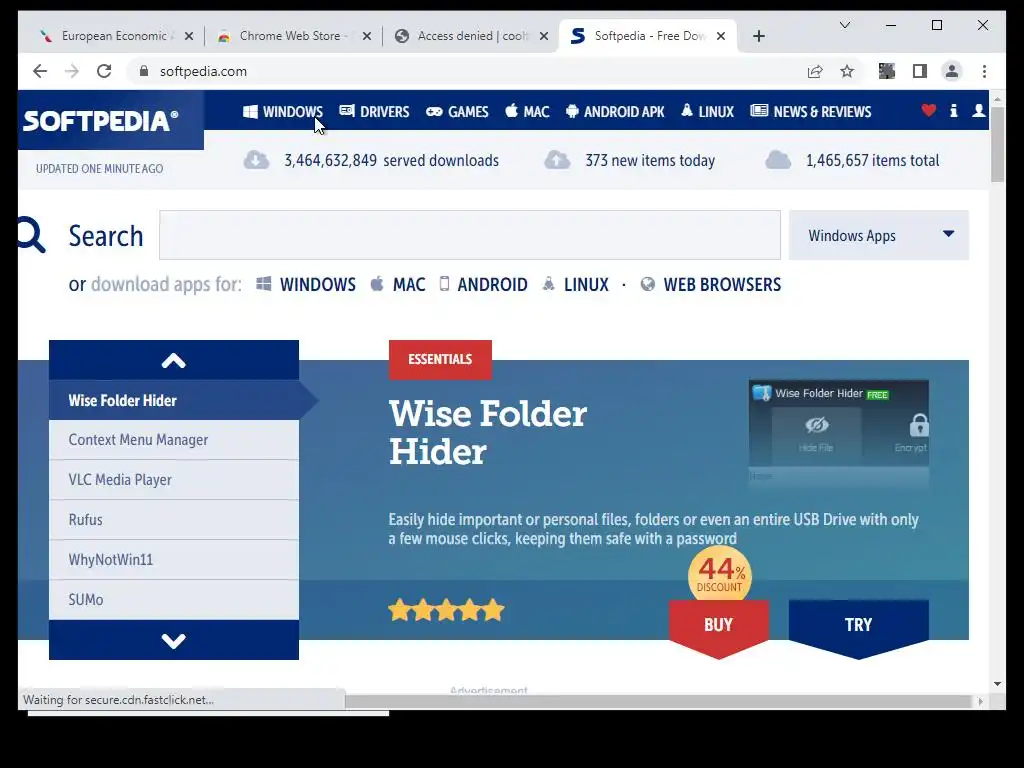Open MAC in top navigation bar
Viewport: 1024px width, 768px height.
click(527, 112)
